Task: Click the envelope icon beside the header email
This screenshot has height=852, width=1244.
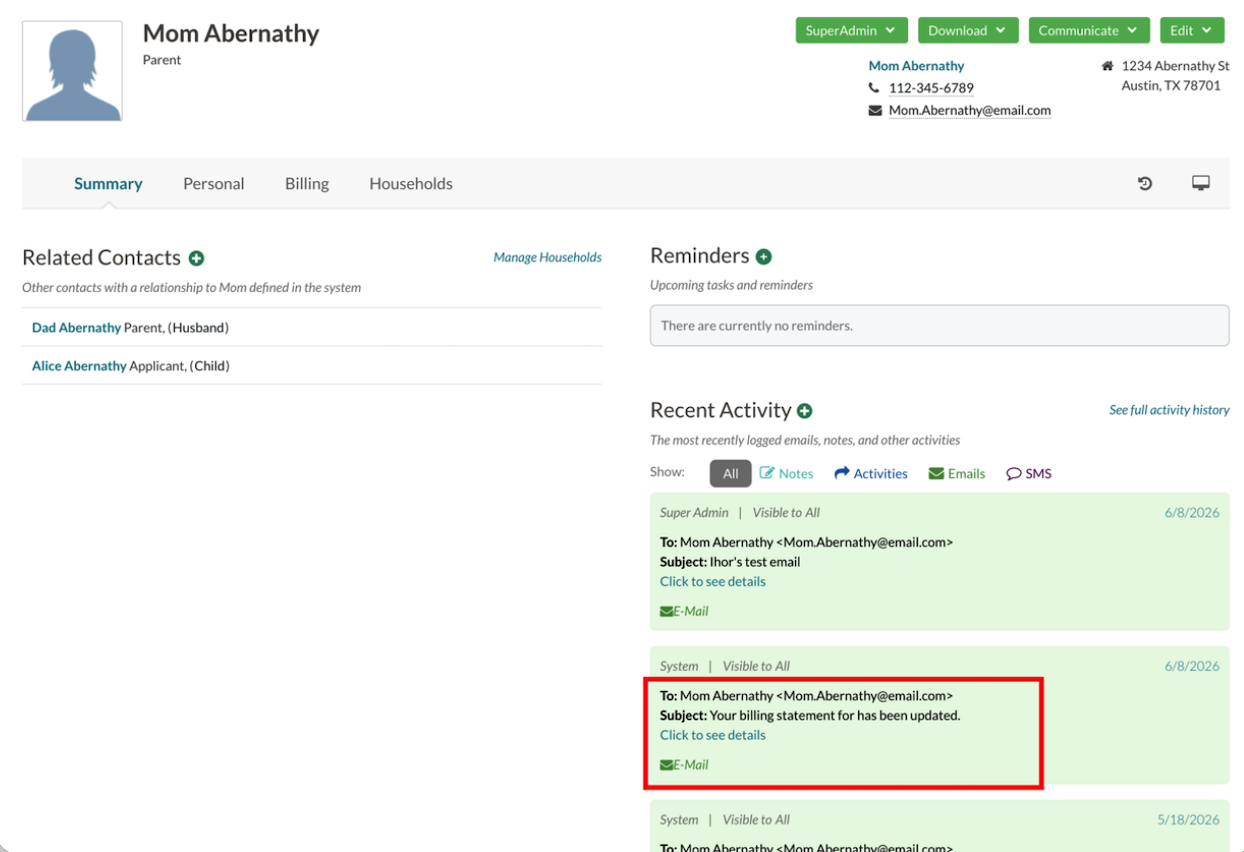Action: pyautogui.click(x=875, y=111)
